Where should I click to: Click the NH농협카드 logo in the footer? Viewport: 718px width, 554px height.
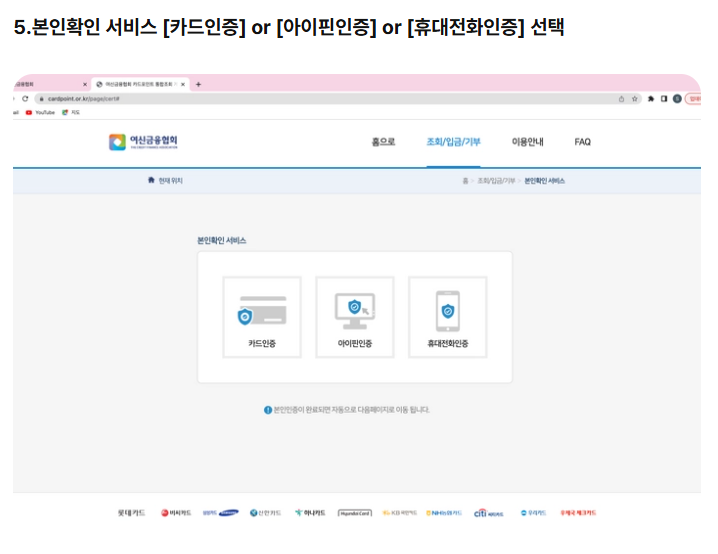[444, 513]
